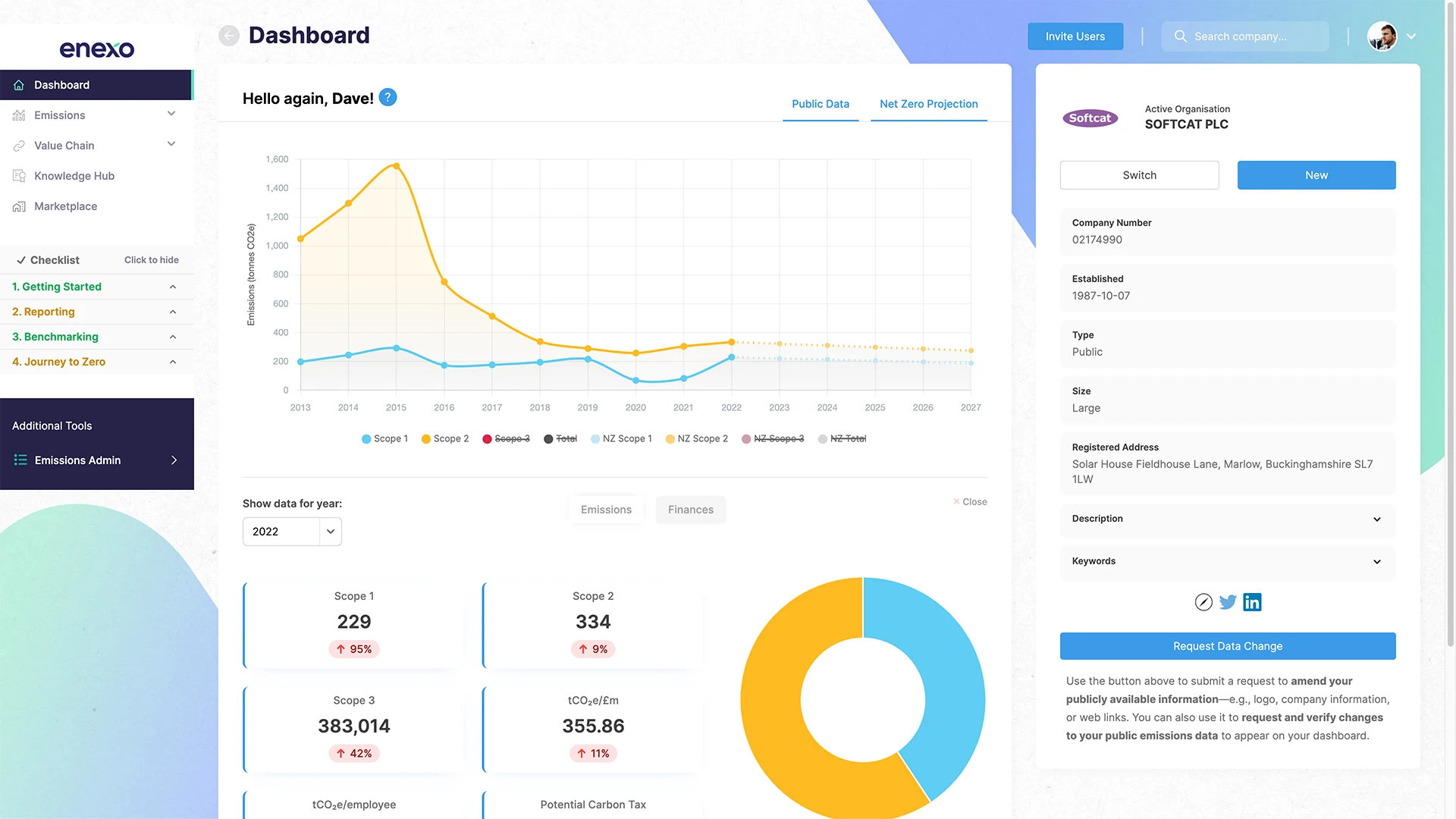Collapse the Getting Started checklist section
The image size is (1456, 819).
pyautogui.click(x=173, y=287)
